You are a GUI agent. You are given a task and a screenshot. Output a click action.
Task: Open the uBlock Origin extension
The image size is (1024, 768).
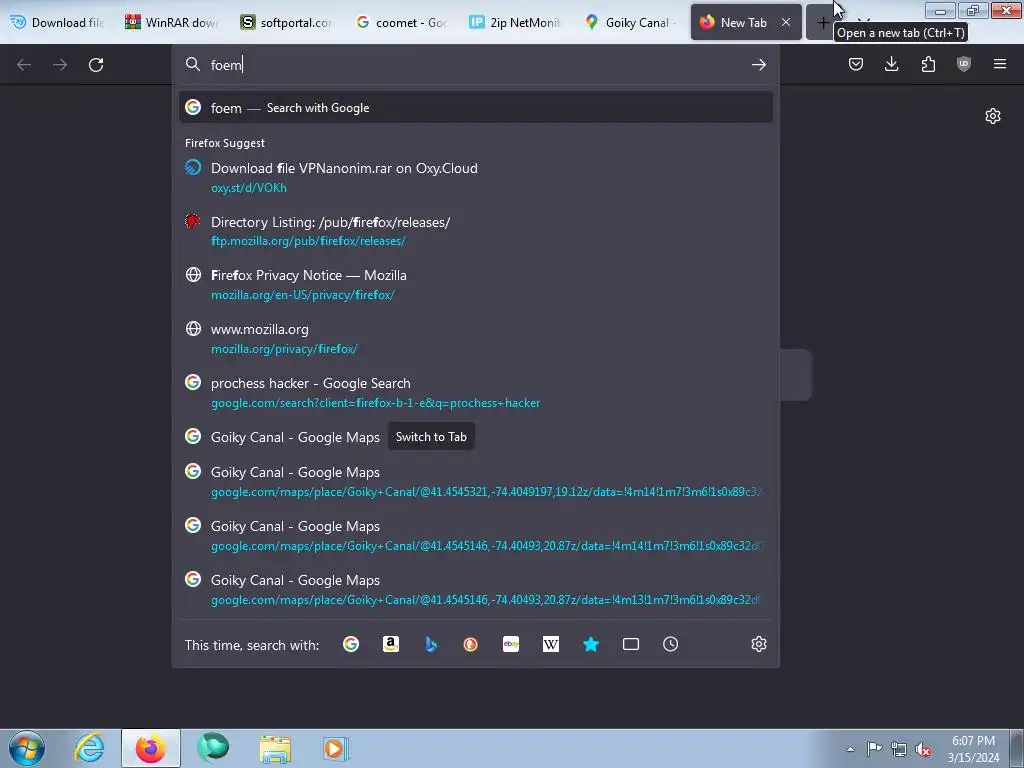(x=964, y=64)
